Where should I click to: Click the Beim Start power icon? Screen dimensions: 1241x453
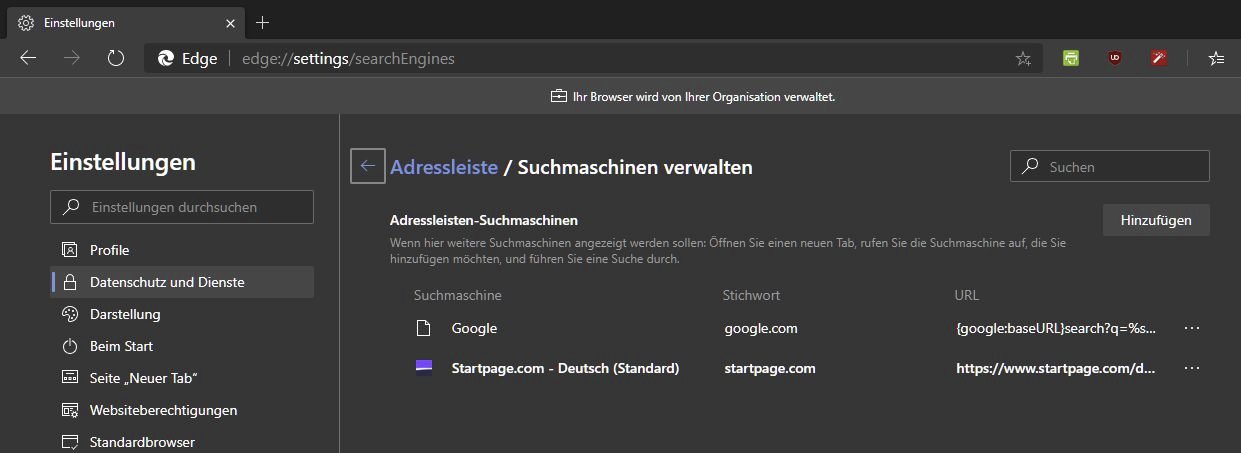click(70, 346)
